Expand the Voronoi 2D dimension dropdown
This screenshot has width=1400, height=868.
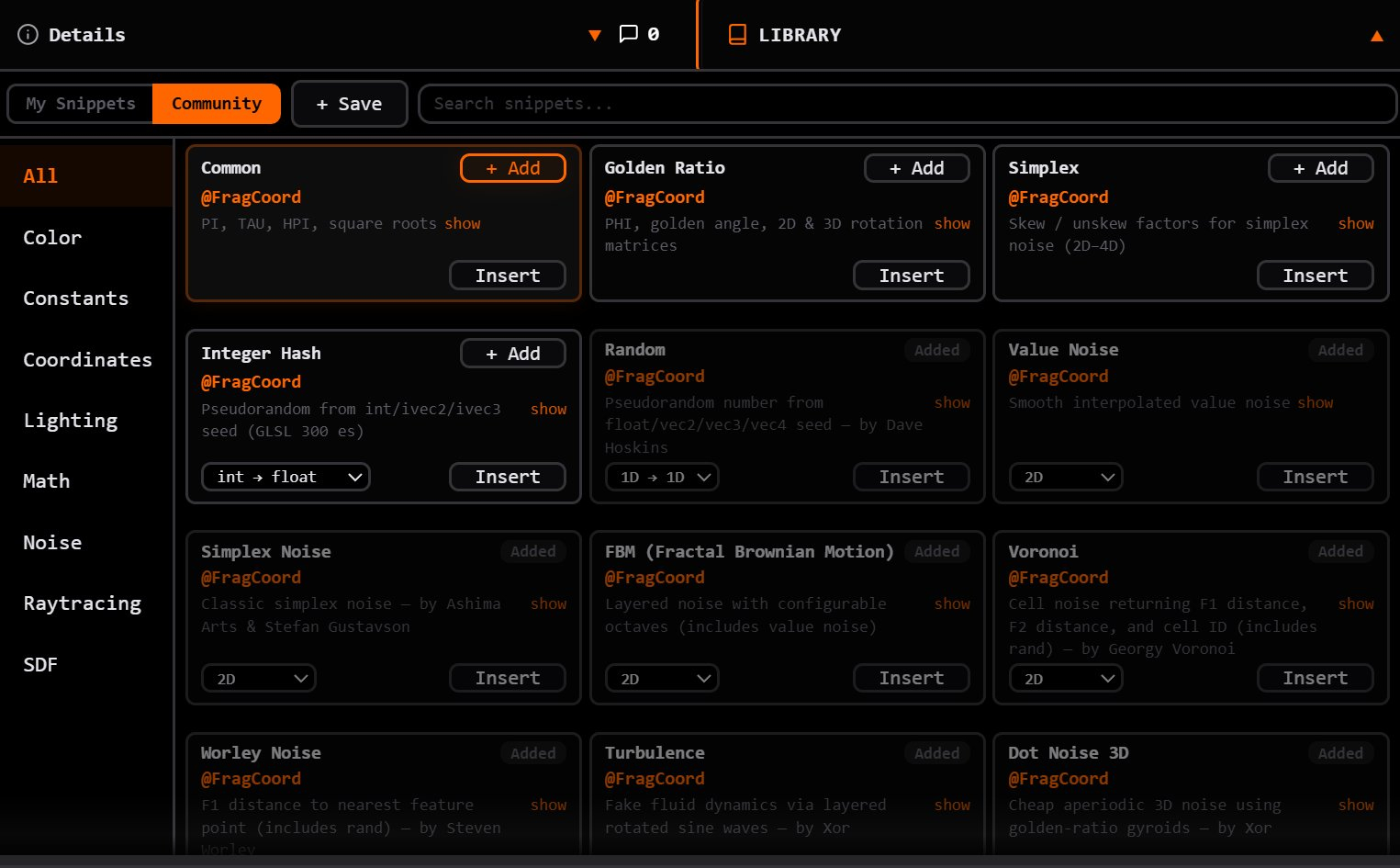pyautogui.click(x=1066, y=679)
